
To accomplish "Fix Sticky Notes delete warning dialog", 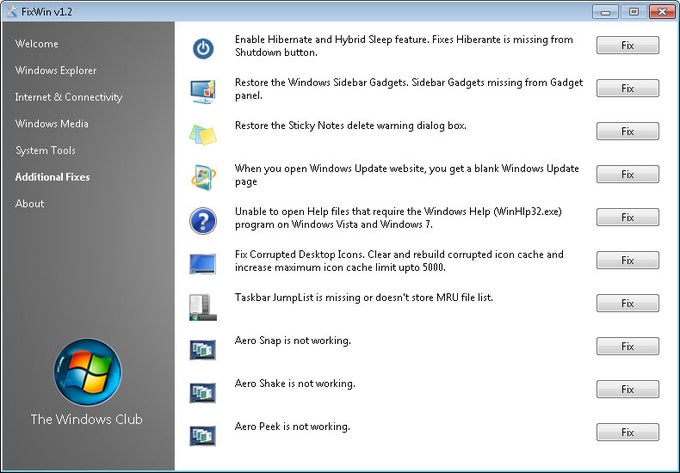I will point(628,131).
